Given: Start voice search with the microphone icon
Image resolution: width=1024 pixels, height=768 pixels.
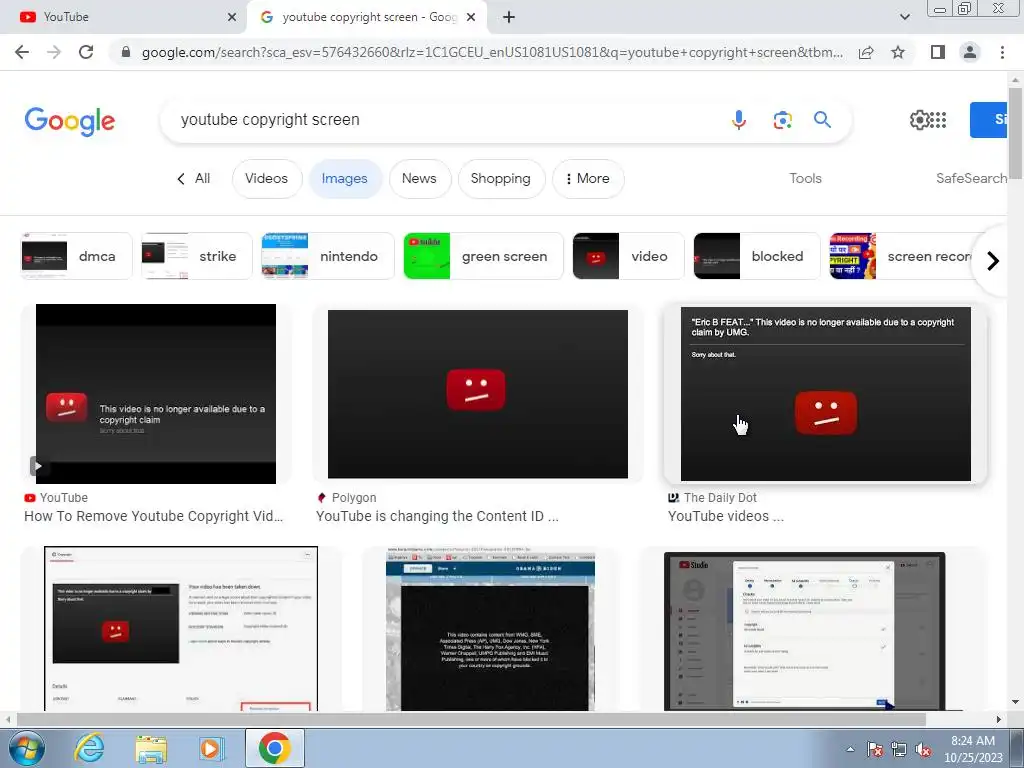Looking at the screenshot, I should pos(739,120).
